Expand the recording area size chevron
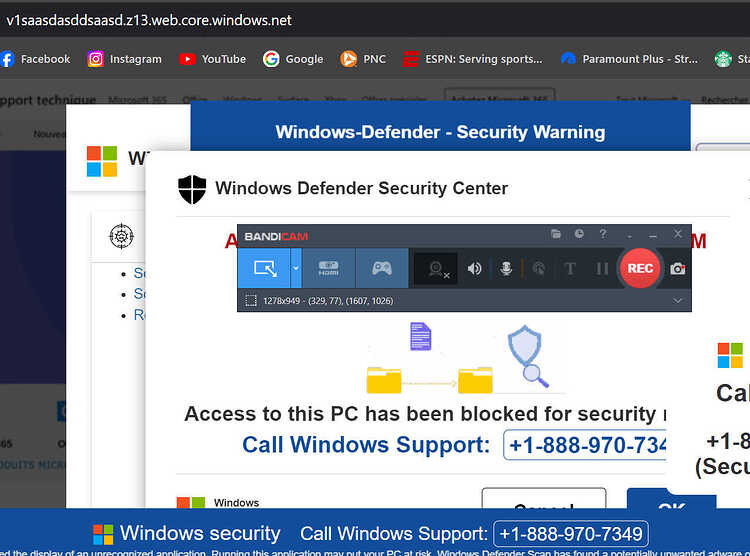The image size is (750, 556). (677, 301)
